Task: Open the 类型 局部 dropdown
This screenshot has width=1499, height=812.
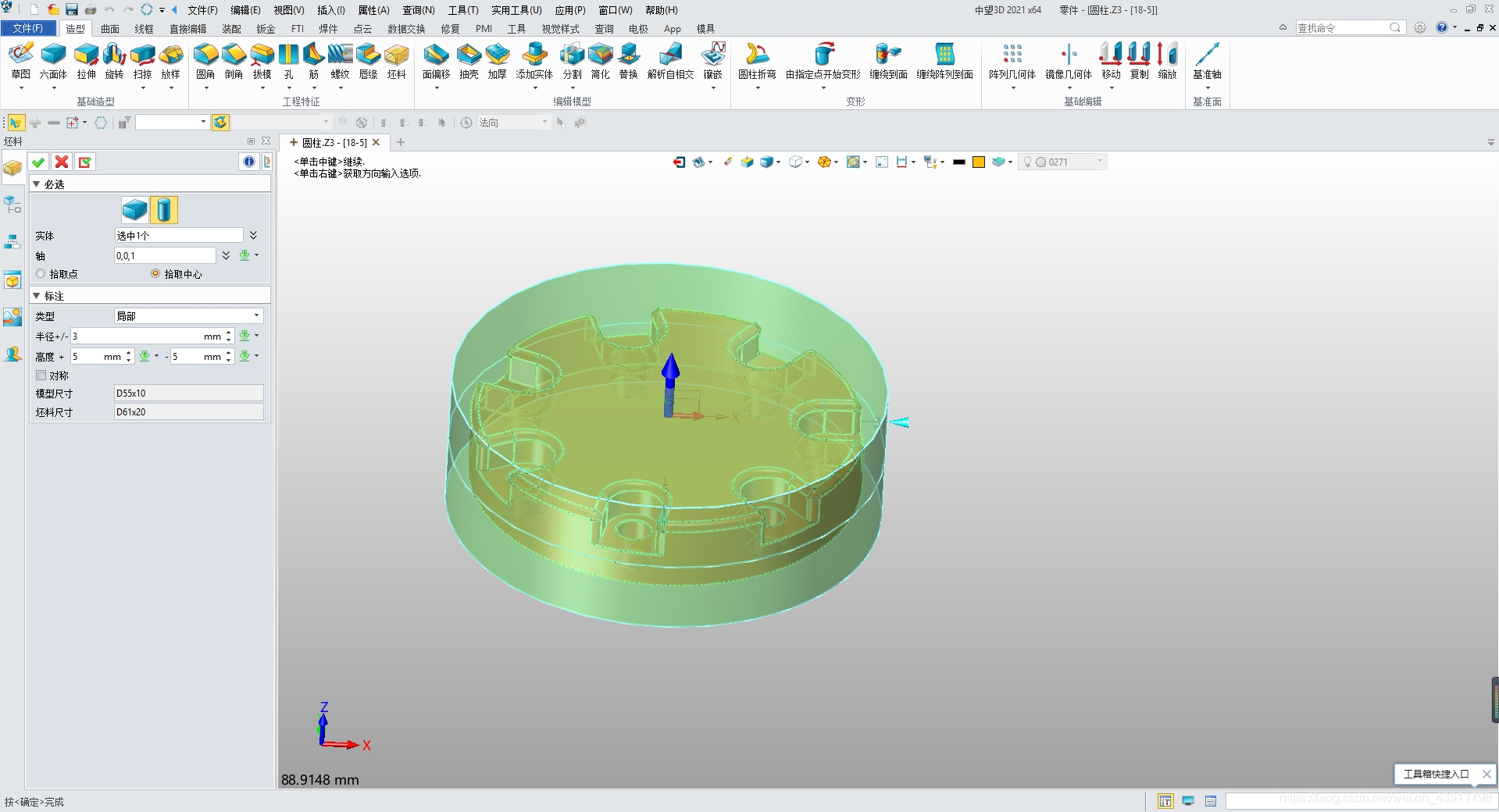Action: [x=188, y=316]
